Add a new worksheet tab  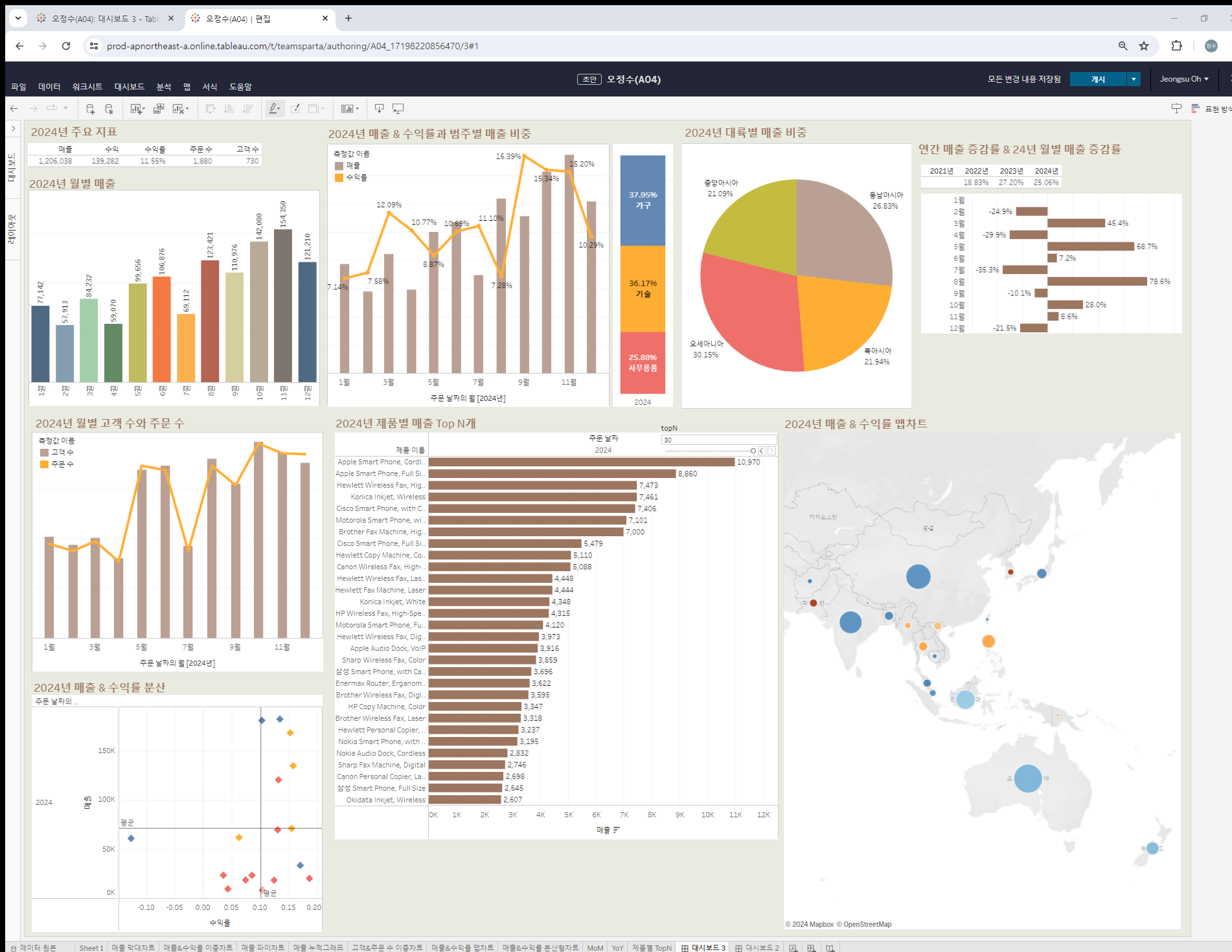coord(793,947)
